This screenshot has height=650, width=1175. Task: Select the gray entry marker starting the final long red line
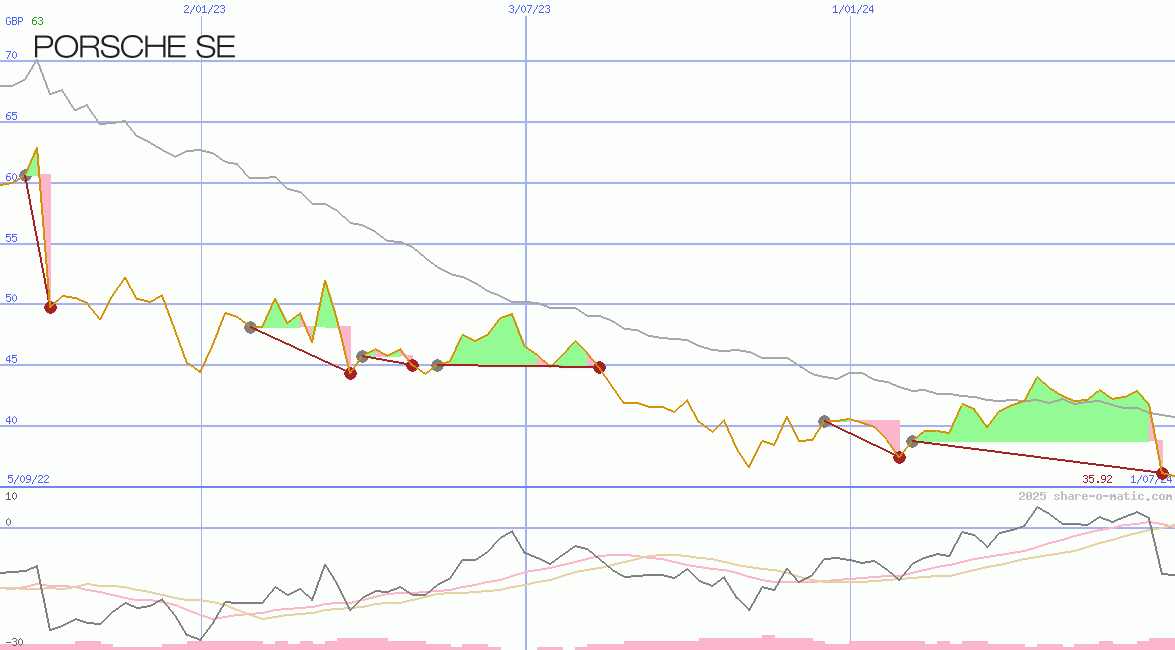(912, 442)
